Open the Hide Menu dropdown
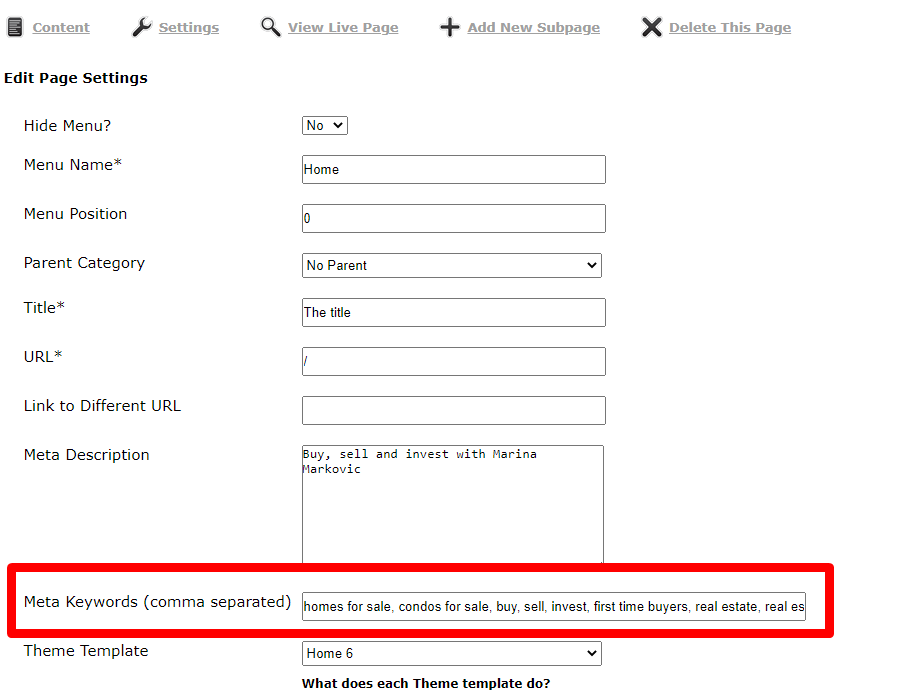898x699 pixels. pyautogui.click(x=325, y=125)
